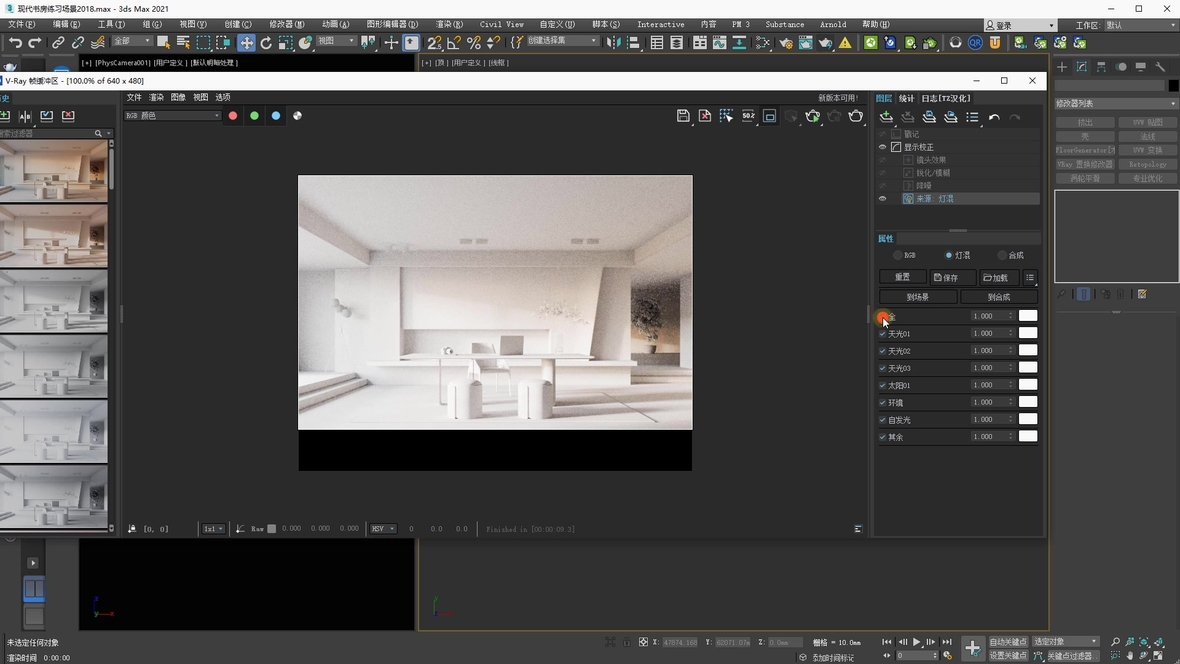Open the 渲染 menu in frame buffer
This screenshot has width=1180, height=664.
pyautogui.click(x=156, y=97)
